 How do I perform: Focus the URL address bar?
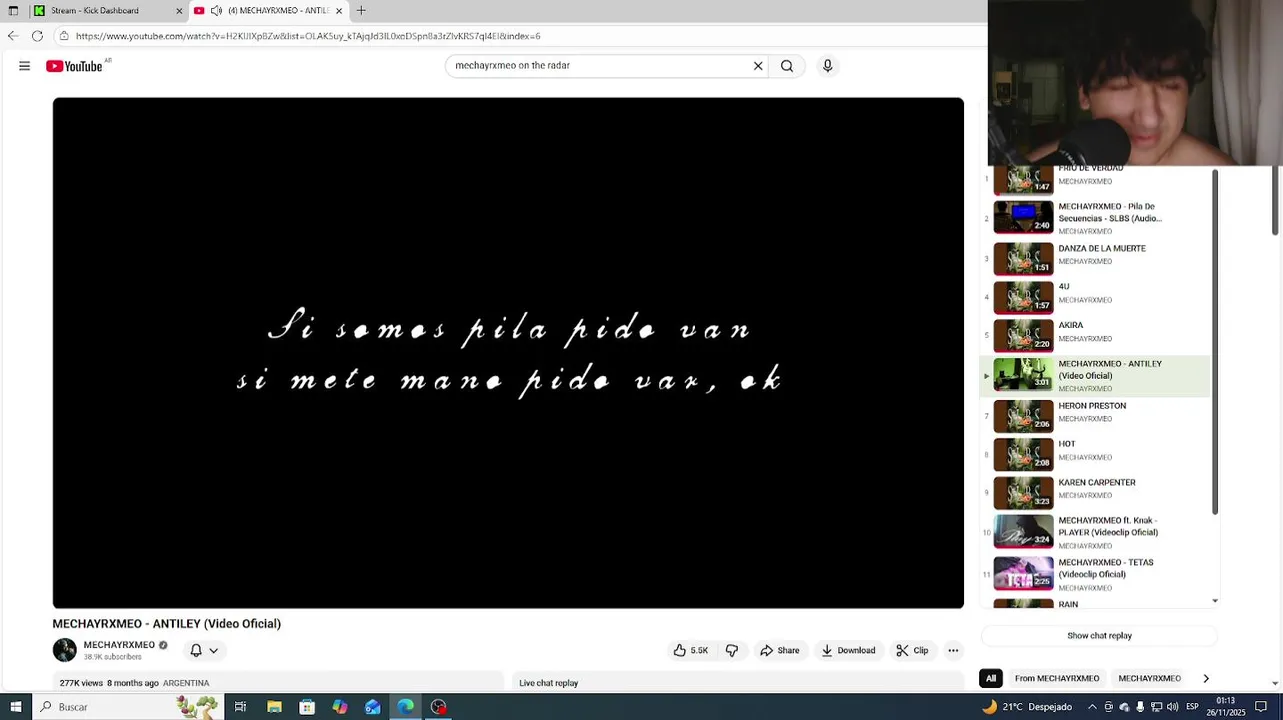point(520,36)
